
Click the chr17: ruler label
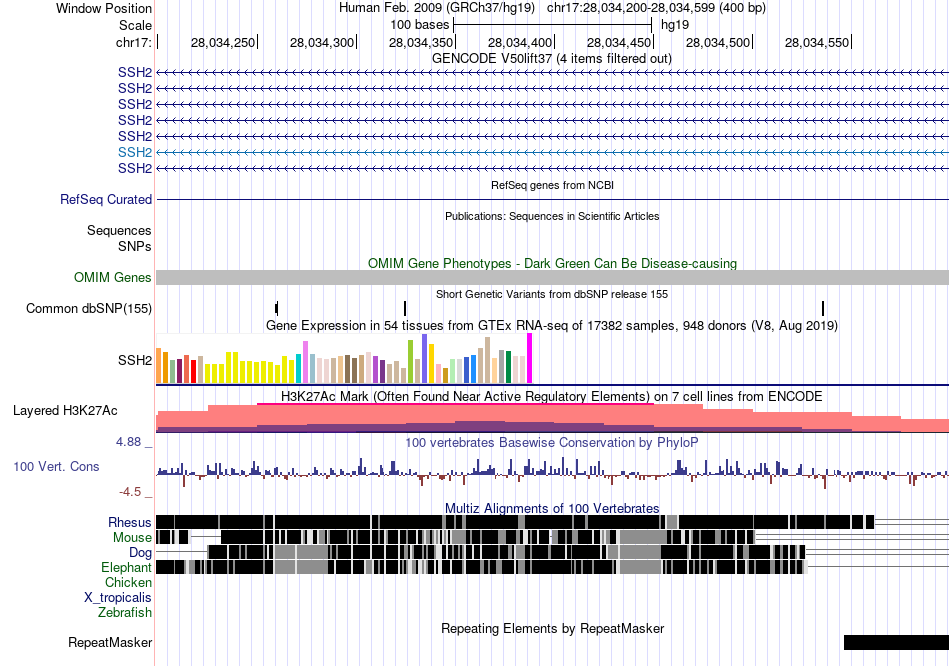(134, 42)
